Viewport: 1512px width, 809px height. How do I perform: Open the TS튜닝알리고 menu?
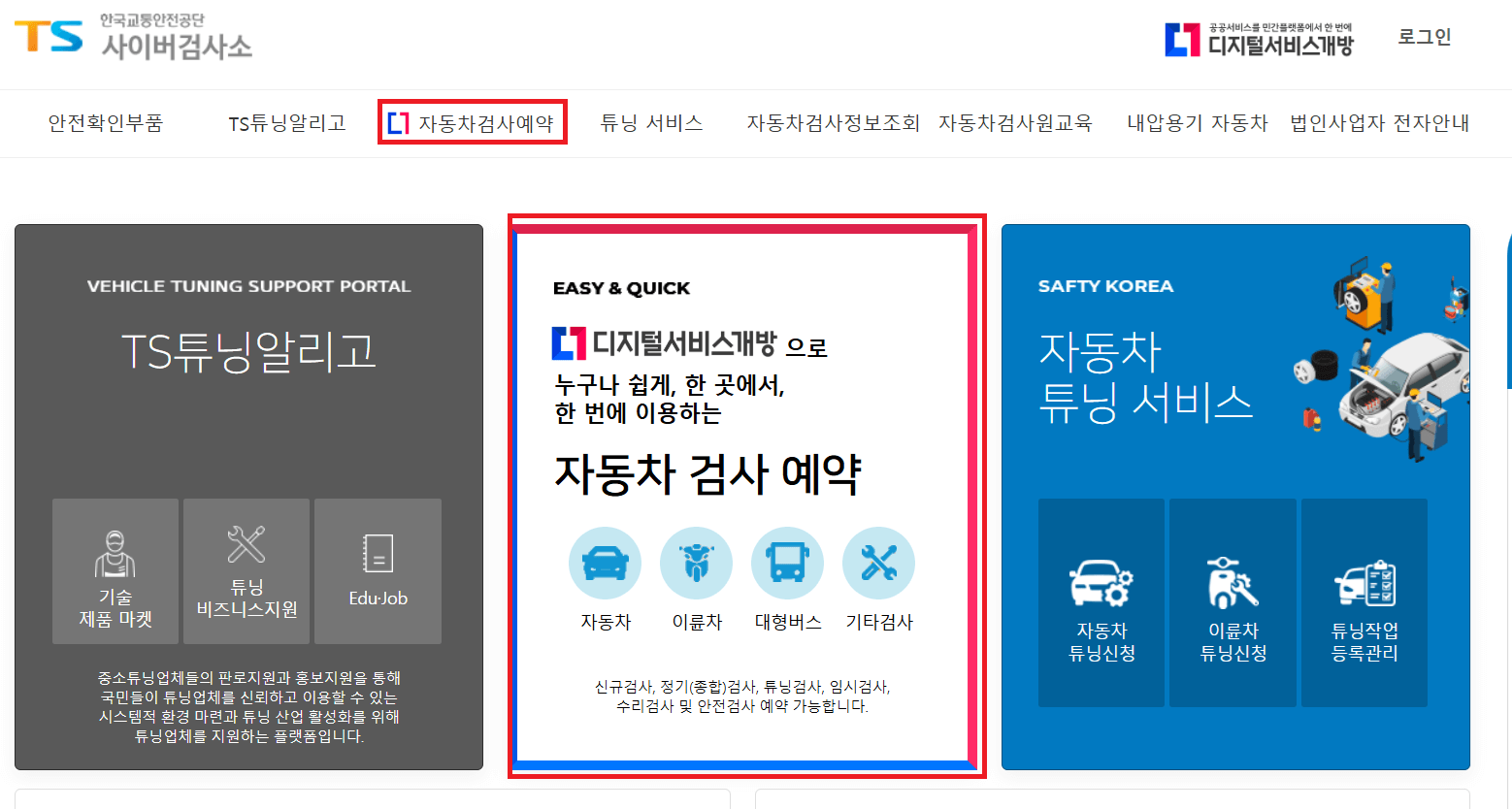287,123
